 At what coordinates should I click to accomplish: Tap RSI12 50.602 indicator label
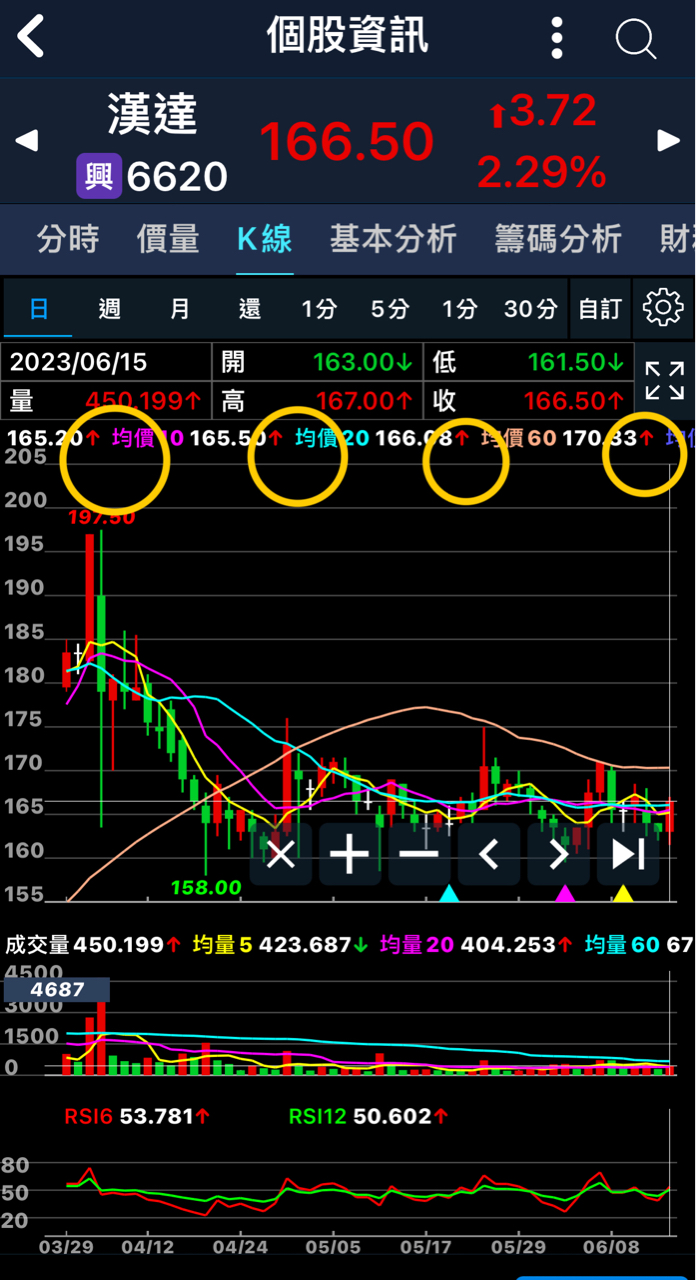pos(369,1116)
